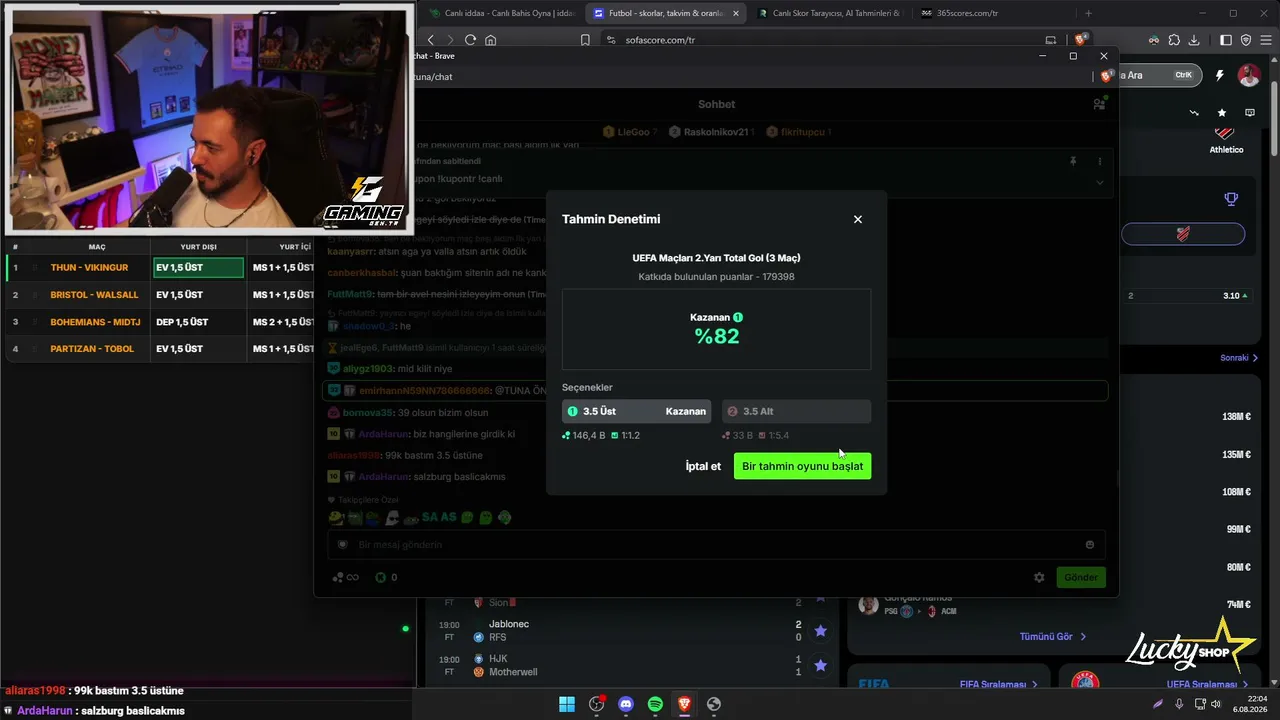Pin toggle on the pinned chat message

1073,161
